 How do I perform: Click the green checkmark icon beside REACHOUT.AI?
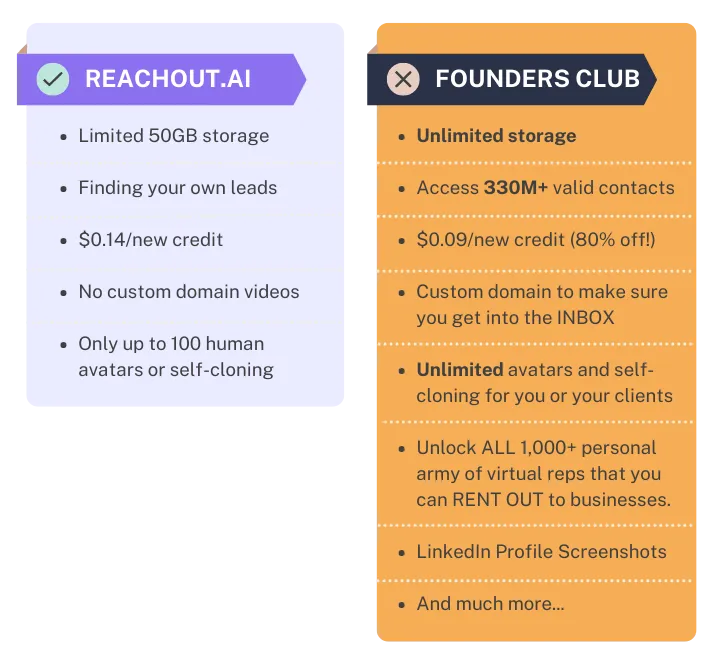pyautogui.click(x=53, y=79)
